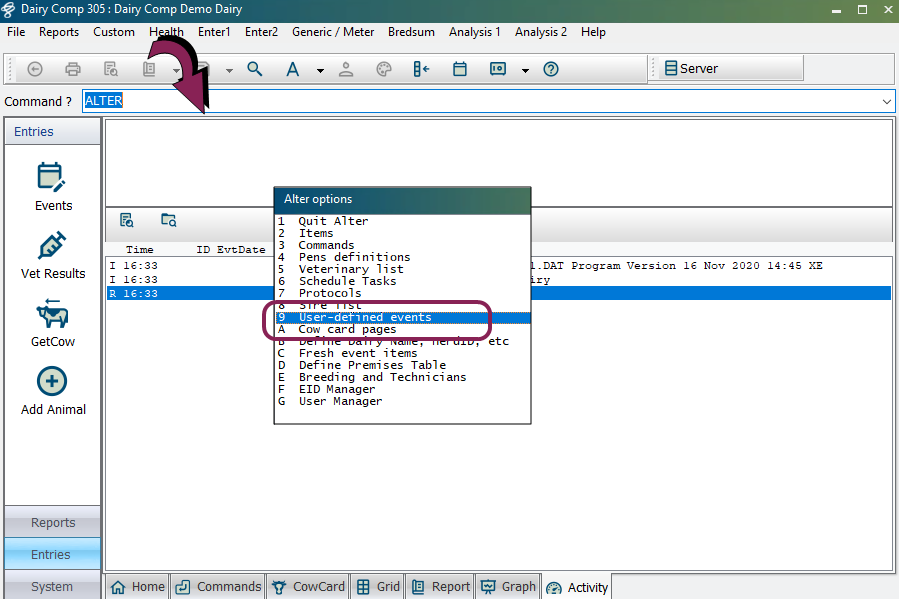The width and height of the screenshot is (899, 599).
Task: Open Events entry in sidebar
Action: coord(53,187)
